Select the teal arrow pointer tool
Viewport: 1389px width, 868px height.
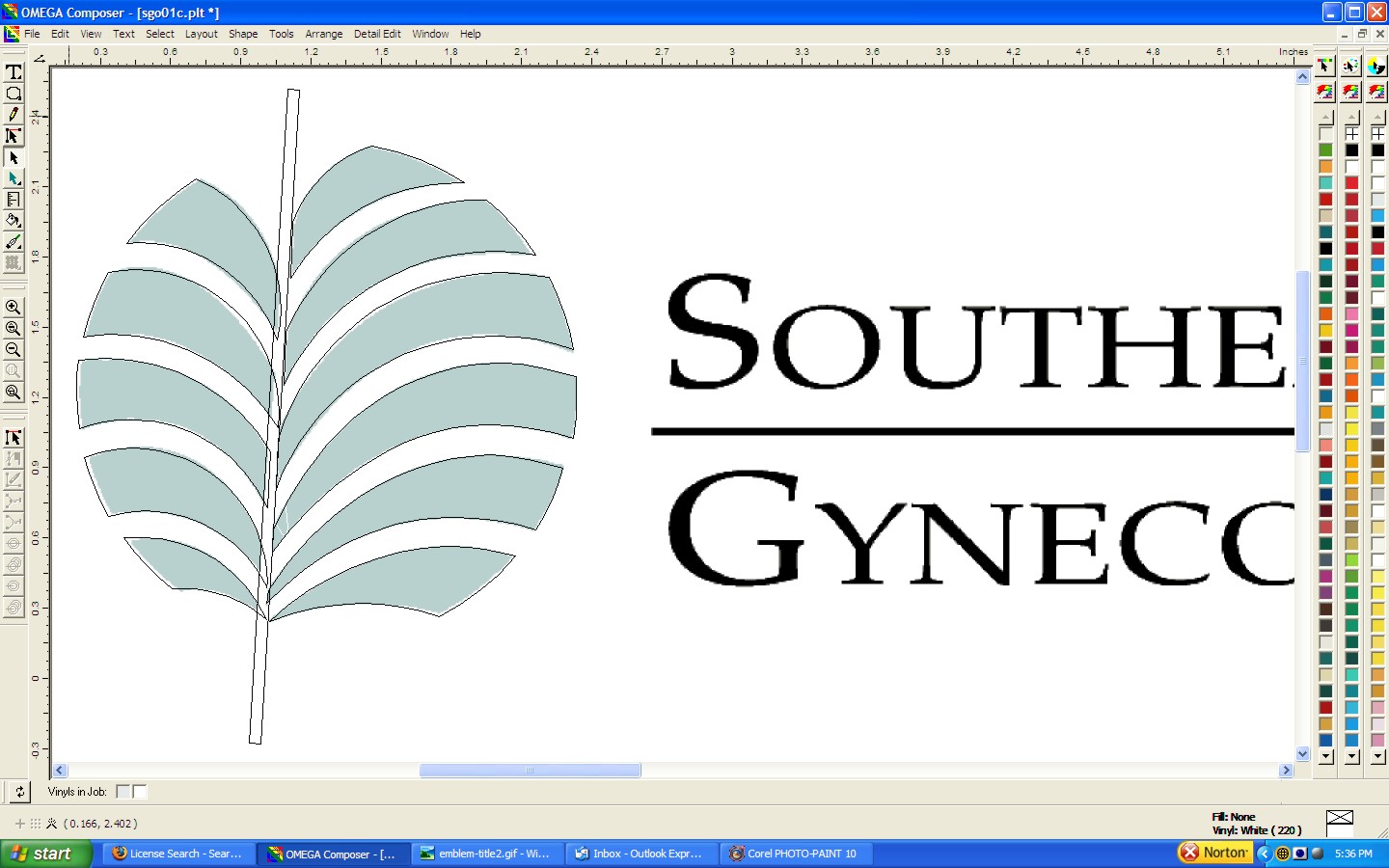point(14,178)
